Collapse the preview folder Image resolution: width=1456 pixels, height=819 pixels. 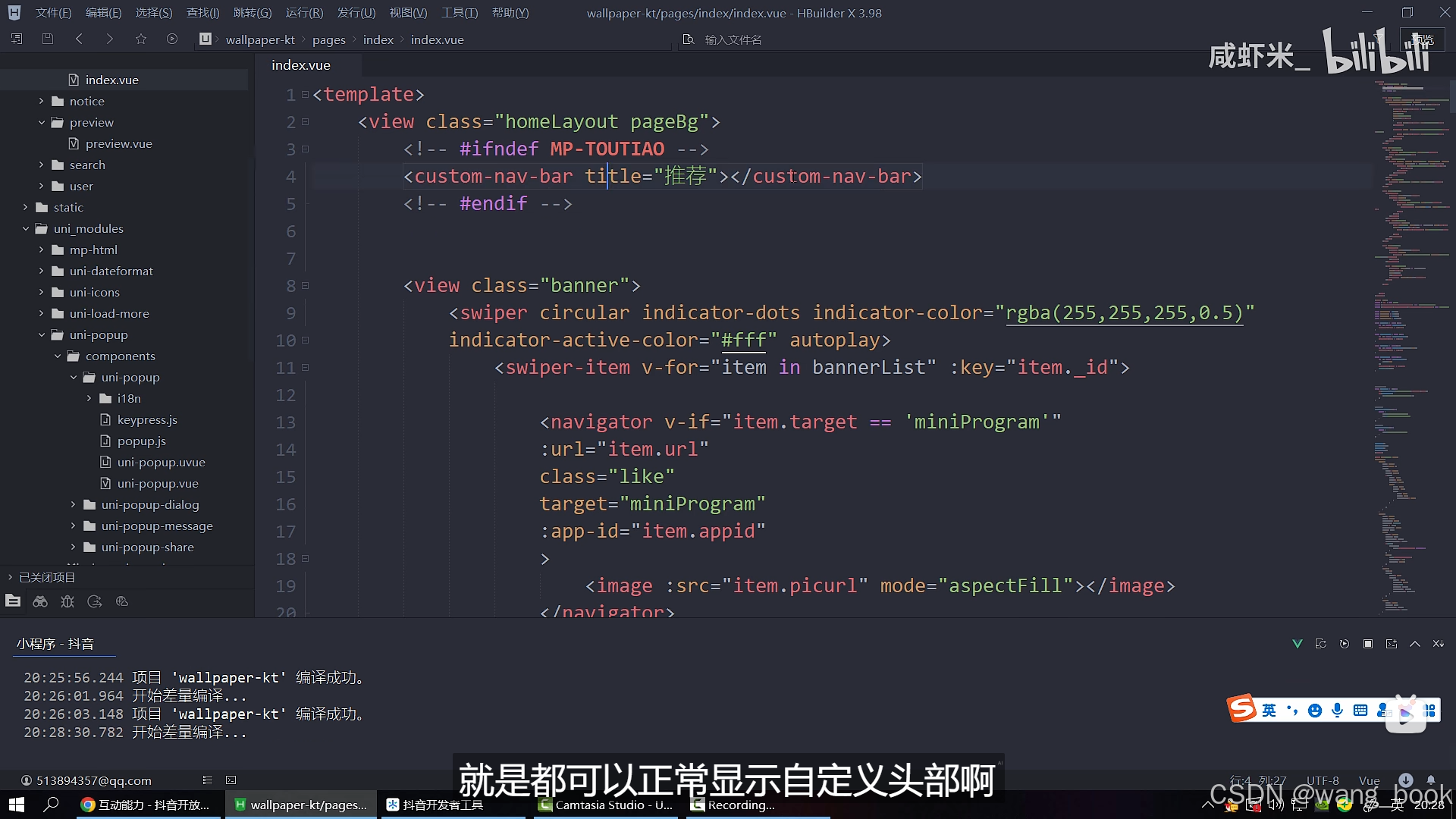click(x=42, y=122)
